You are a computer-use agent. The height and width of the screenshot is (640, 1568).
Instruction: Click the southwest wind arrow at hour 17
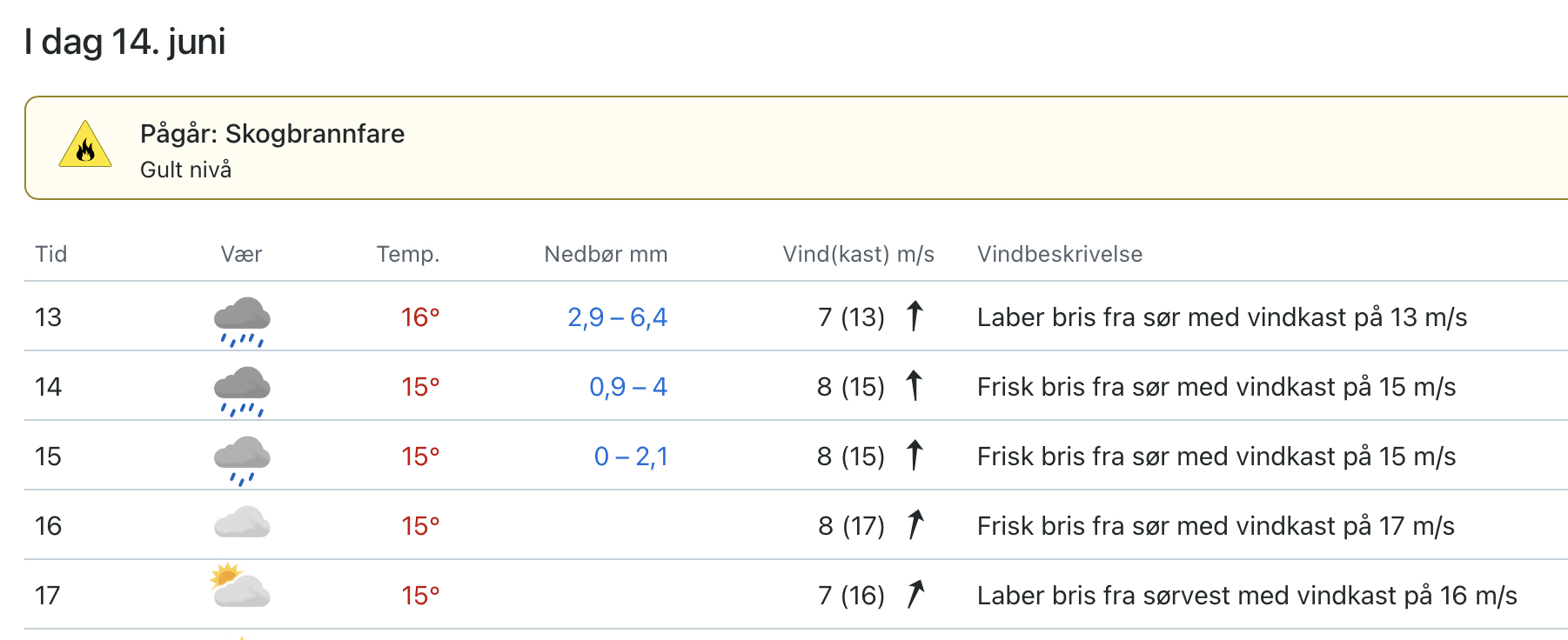pyautogui.click(x=915, y=595)
